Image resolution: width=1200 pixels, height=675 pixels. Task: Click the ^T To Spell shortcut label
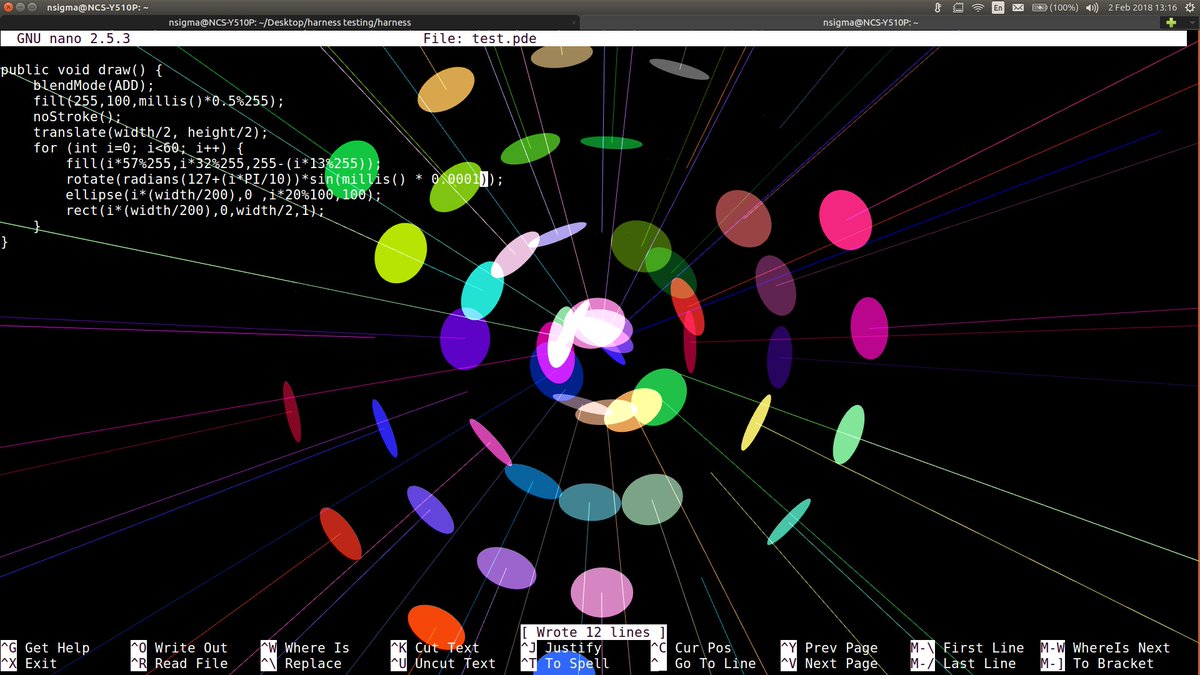(565, 663)
